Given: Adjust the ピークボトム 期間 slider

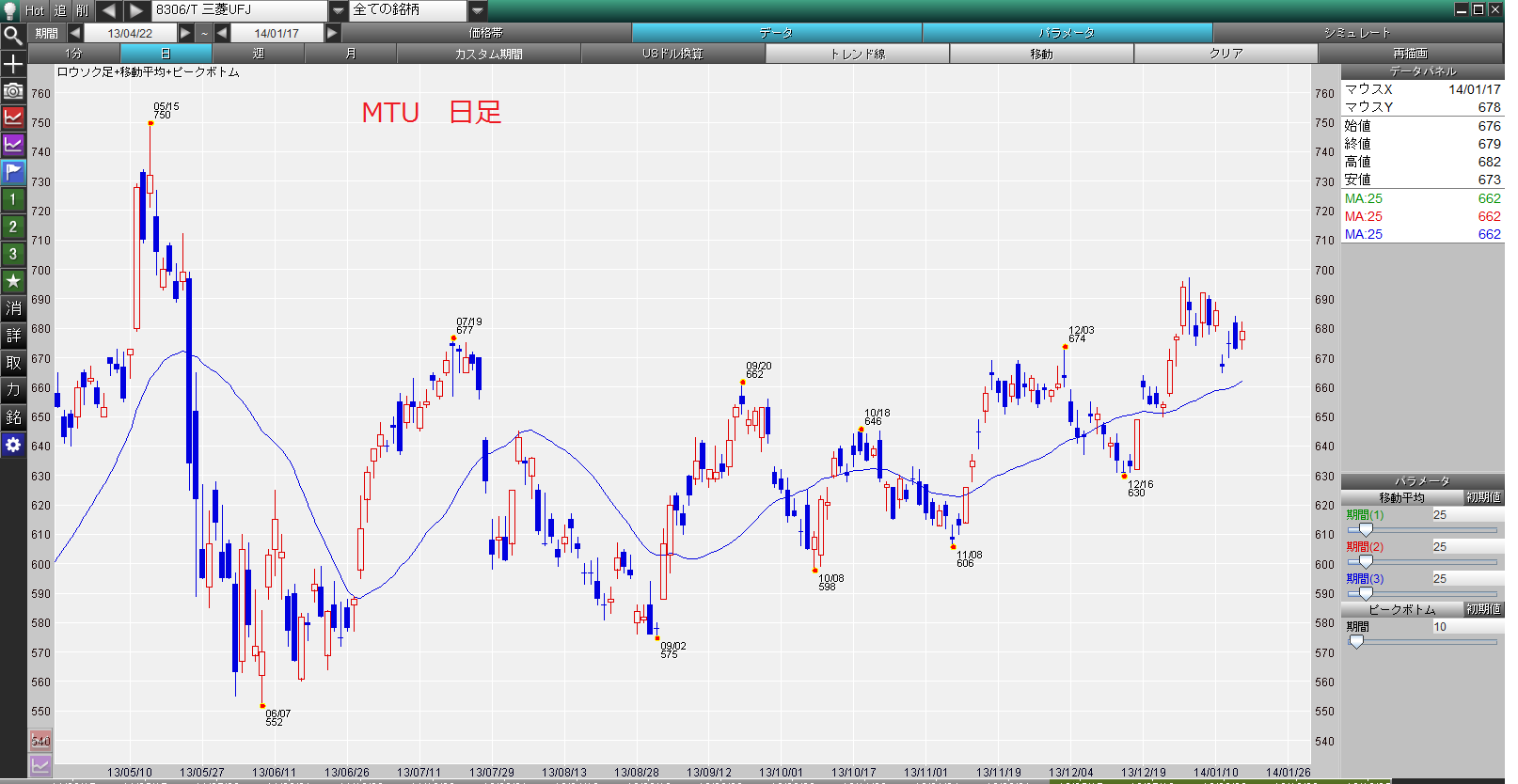Looking at the screenshot, I should click(x=1356, y=641).
